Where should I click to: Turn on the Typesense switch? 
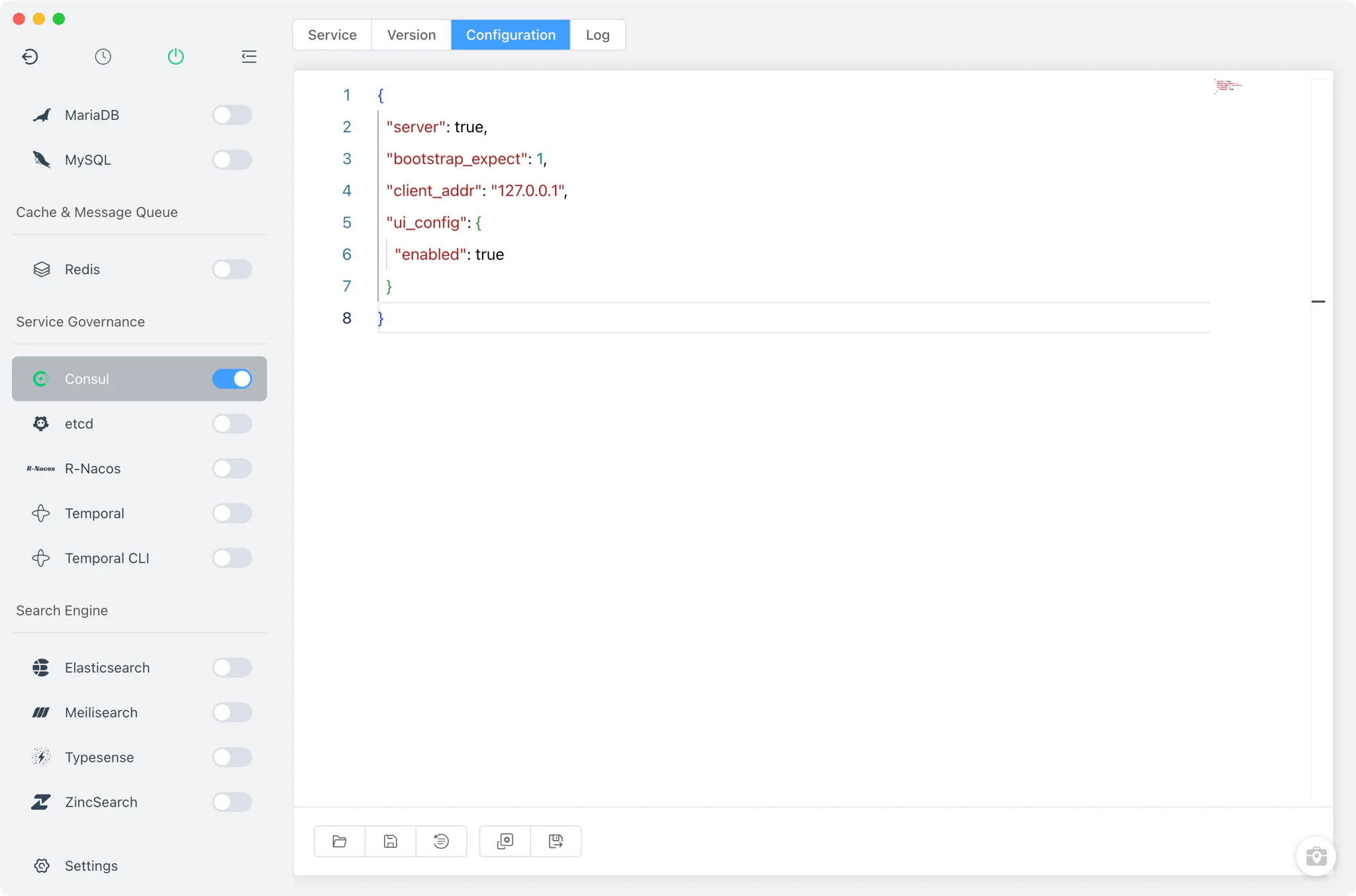point(232,757)
